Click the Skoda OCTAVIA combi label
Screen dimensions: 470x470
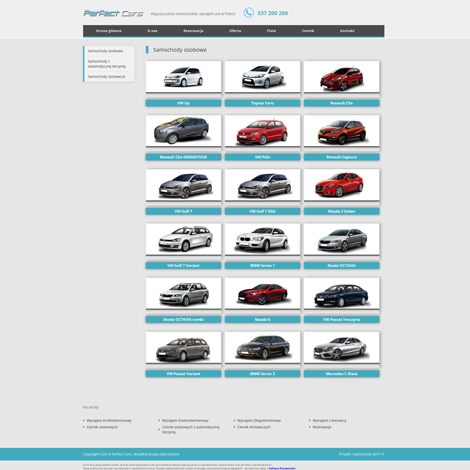pos(183,320)
